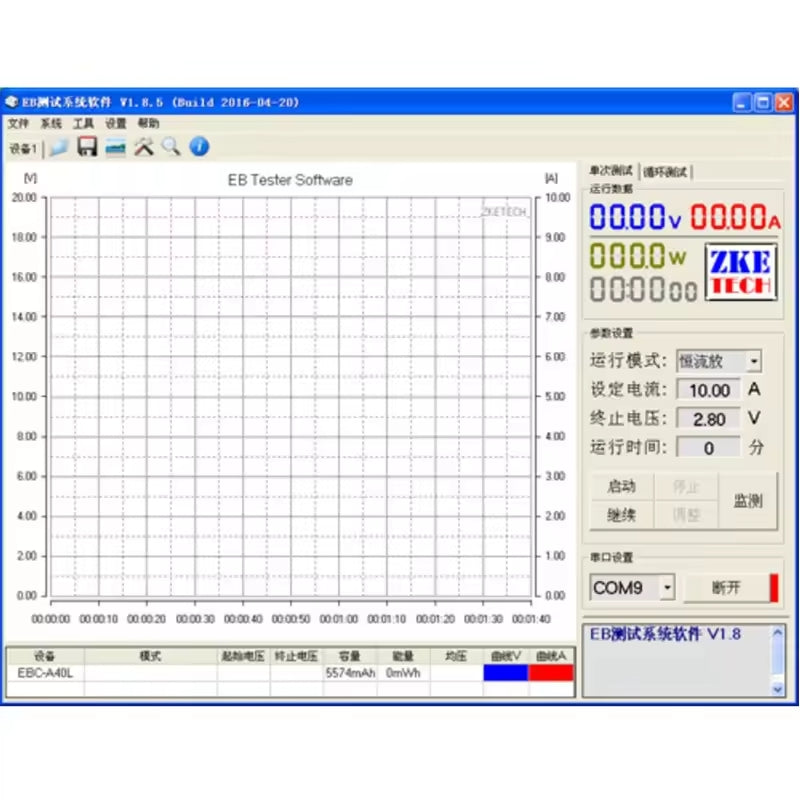
Task: Open the file with the blue open icon
Action: [58, 147]
